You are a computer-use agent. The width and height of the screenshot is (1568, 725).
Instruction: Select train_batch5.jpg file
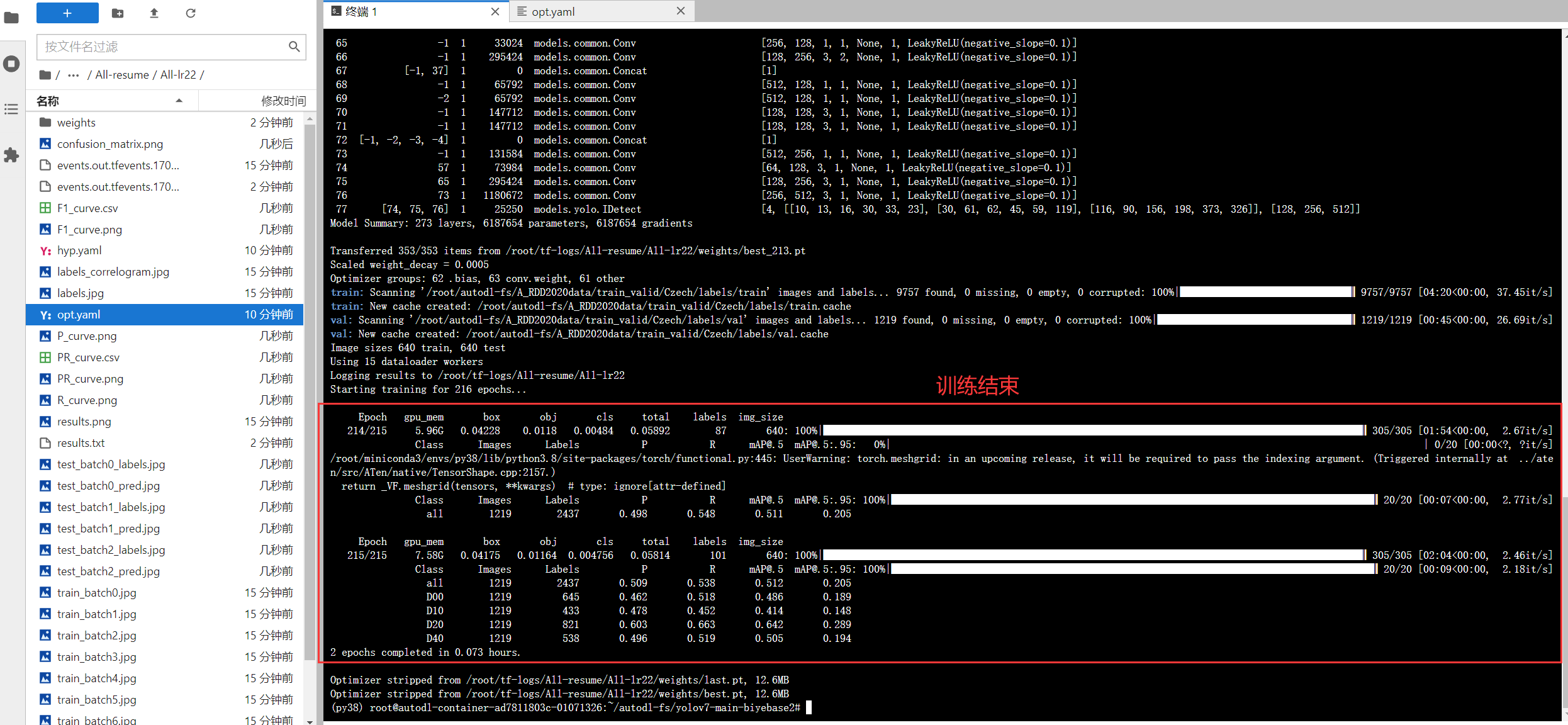[x=165, y=700]
